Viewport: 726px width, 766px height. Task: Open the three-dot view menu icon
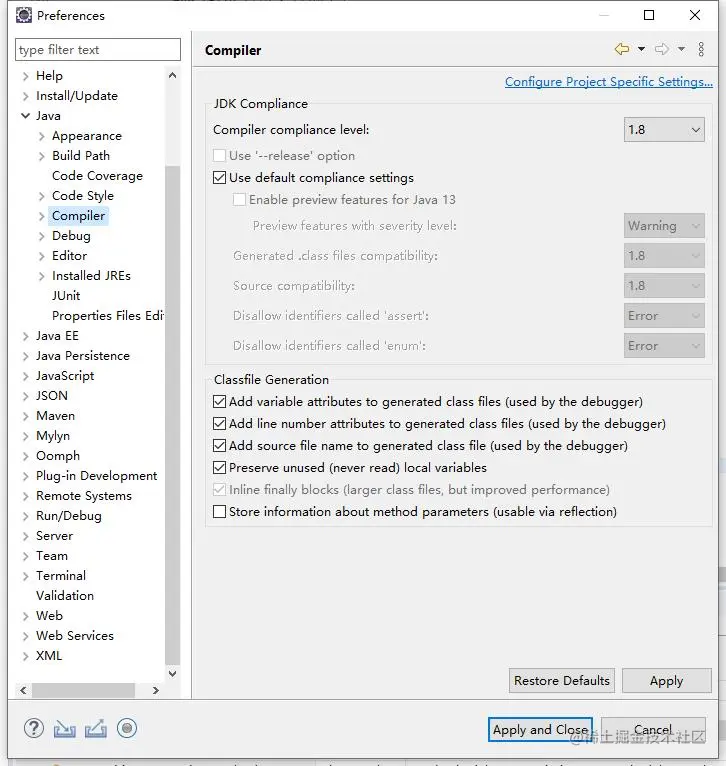[x=701, y=49]
